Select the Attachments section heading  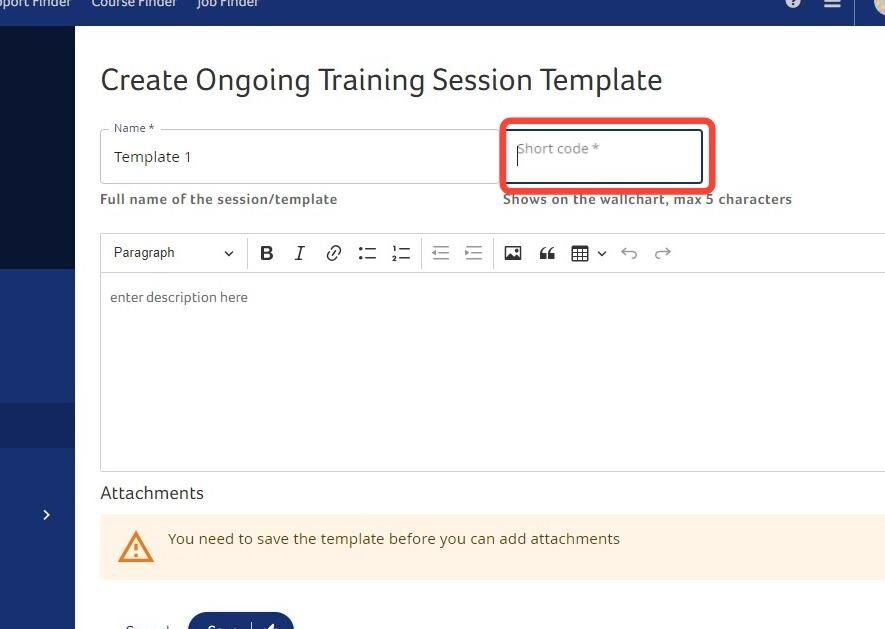point(152,493)
